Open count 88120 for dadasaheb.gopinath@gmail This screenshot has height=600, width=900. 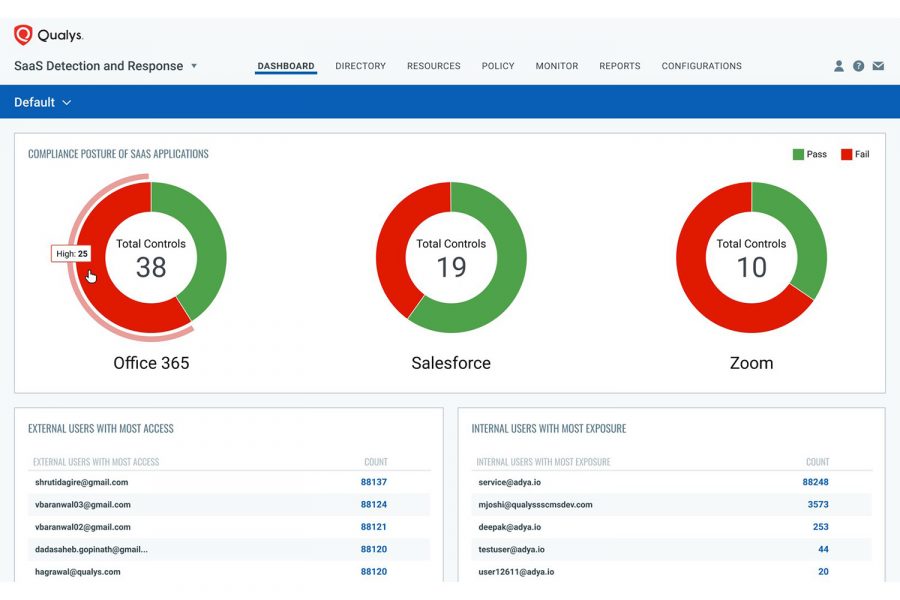coord(374,549)
